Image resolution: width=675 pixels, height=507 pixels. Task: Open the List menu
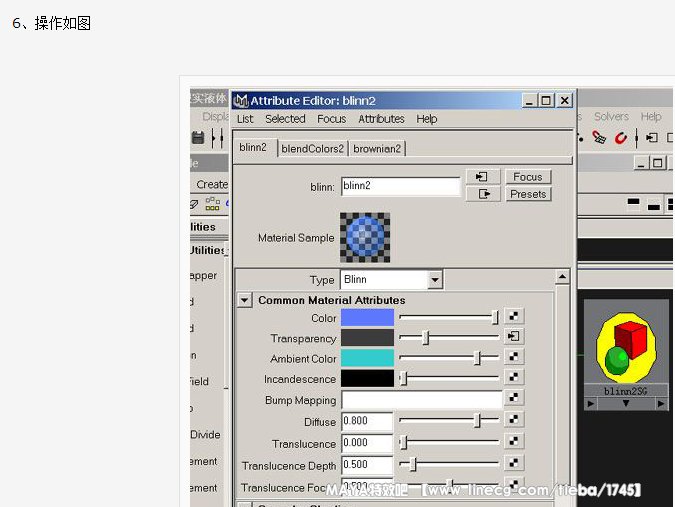245,119
